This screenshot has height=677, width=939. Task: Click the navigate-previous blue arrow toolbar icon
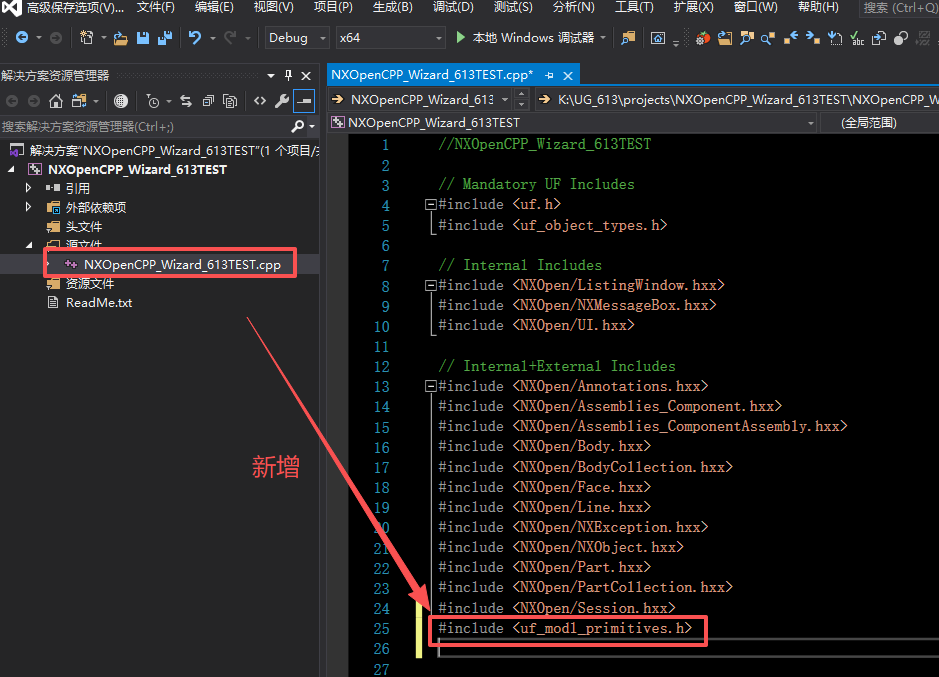pos(790,38)
